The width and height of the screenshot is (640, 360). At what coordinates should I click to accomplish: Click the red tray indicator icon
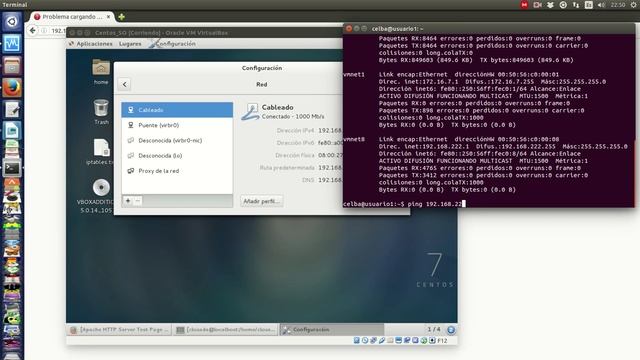point(524,5)
